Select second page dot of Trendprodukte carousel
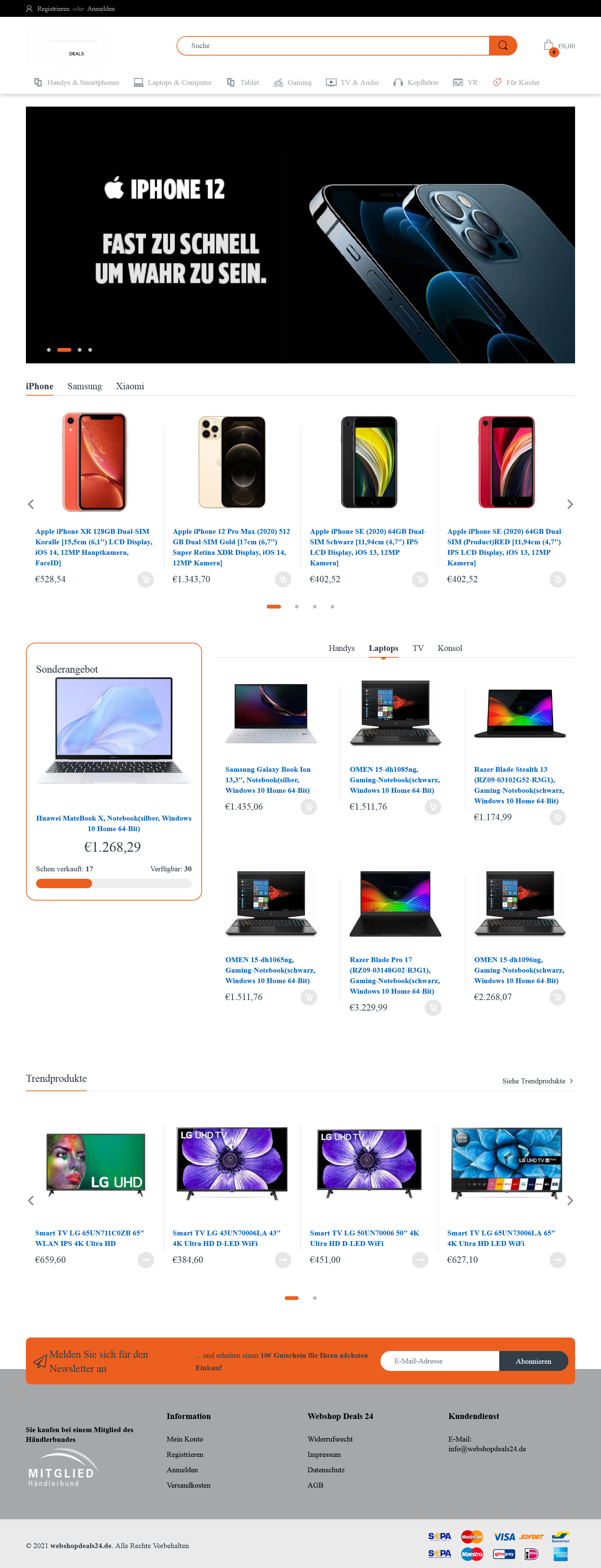This screenshot has width=601, height=1568. pyautogui.click(x=315, y=1298)
